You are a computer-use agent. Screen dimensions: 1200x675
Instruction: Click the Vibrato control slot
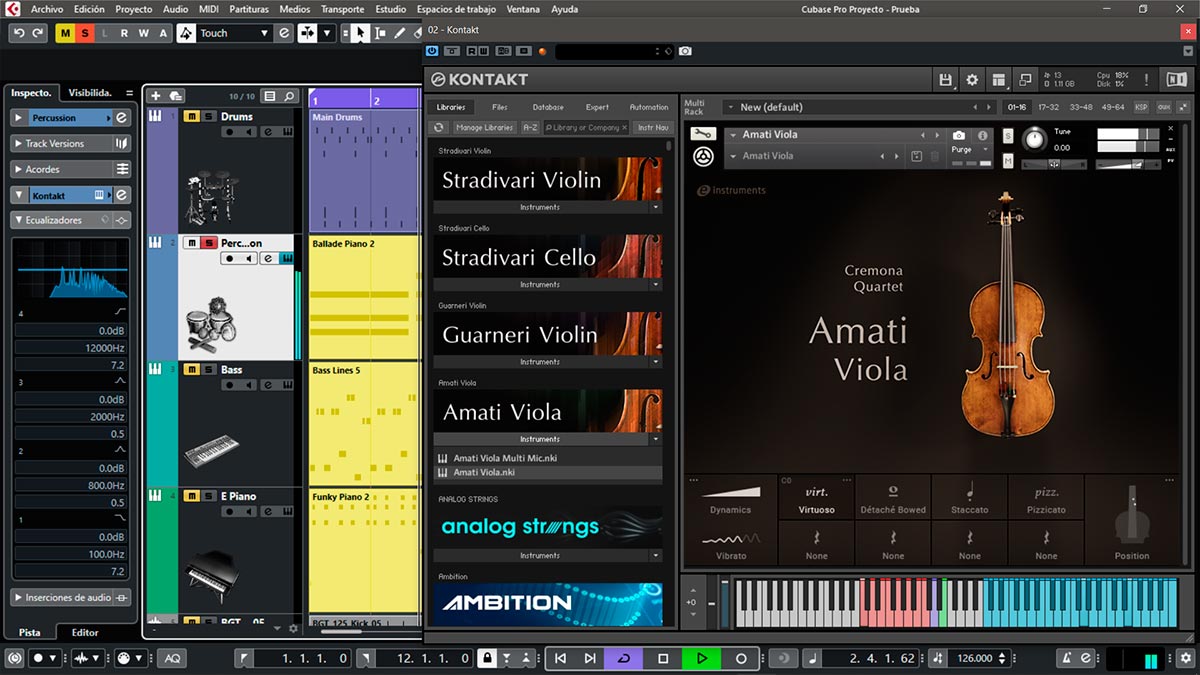(x=731, y=544)
